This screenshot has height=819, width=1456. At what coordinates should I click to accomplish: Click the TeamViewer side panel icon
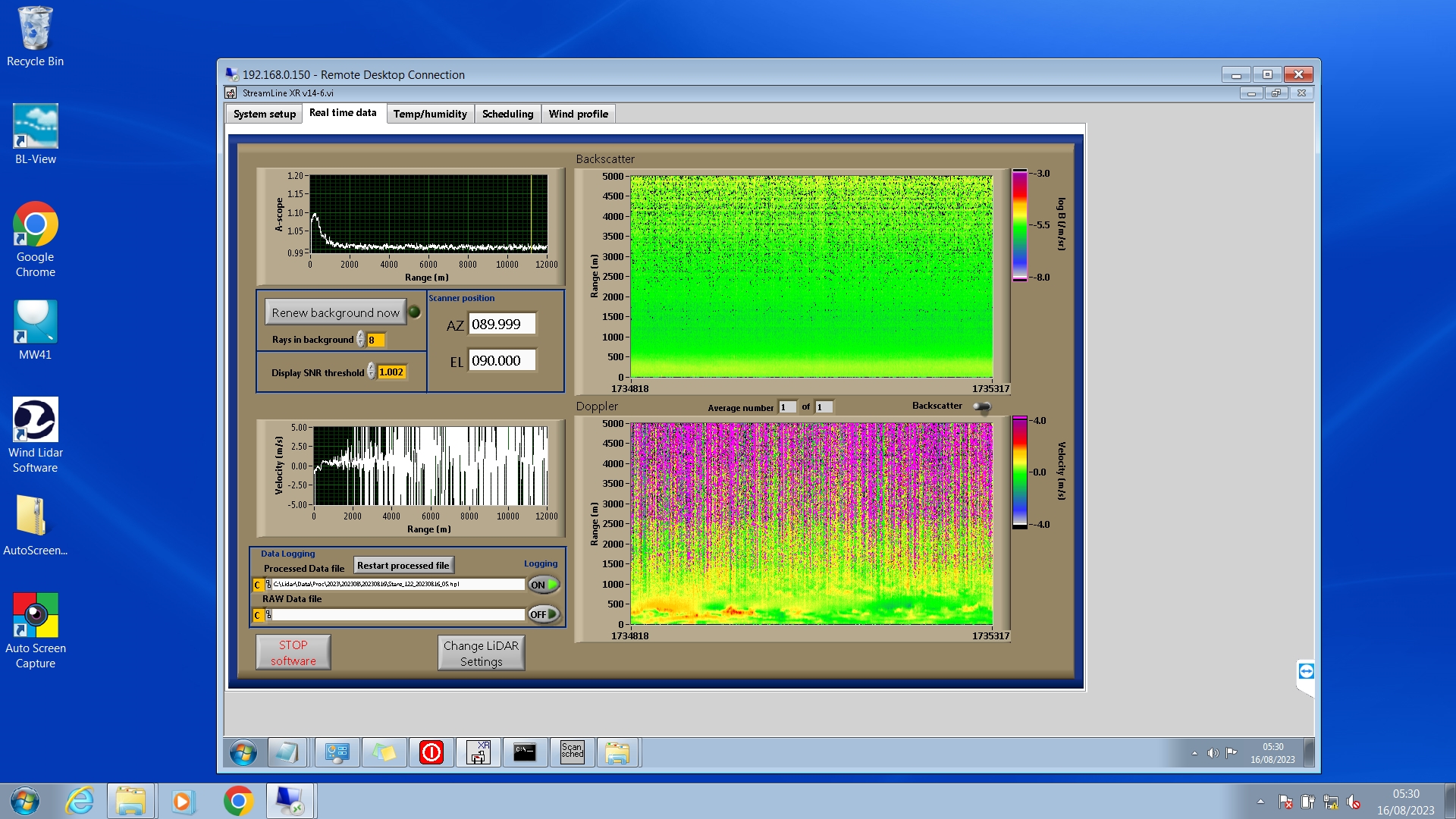point(1306,671)
